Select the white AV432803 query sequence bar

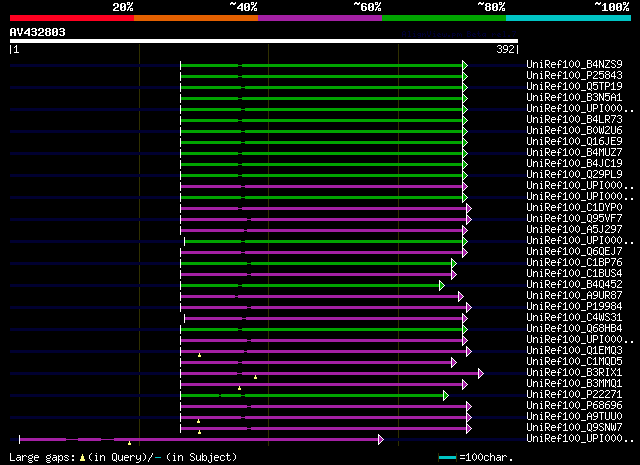pyautogui.click(x=264, y=41)
